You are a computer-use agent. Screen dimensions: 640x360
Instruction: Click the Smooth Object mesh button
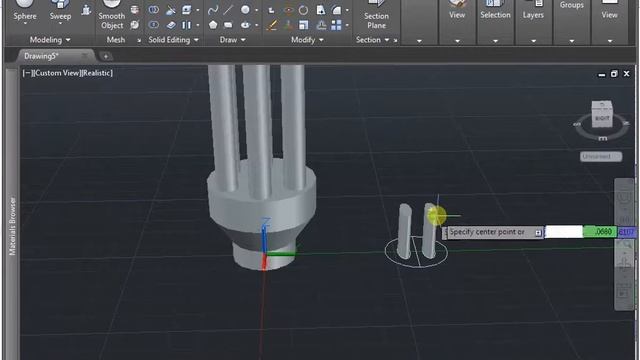112,16
